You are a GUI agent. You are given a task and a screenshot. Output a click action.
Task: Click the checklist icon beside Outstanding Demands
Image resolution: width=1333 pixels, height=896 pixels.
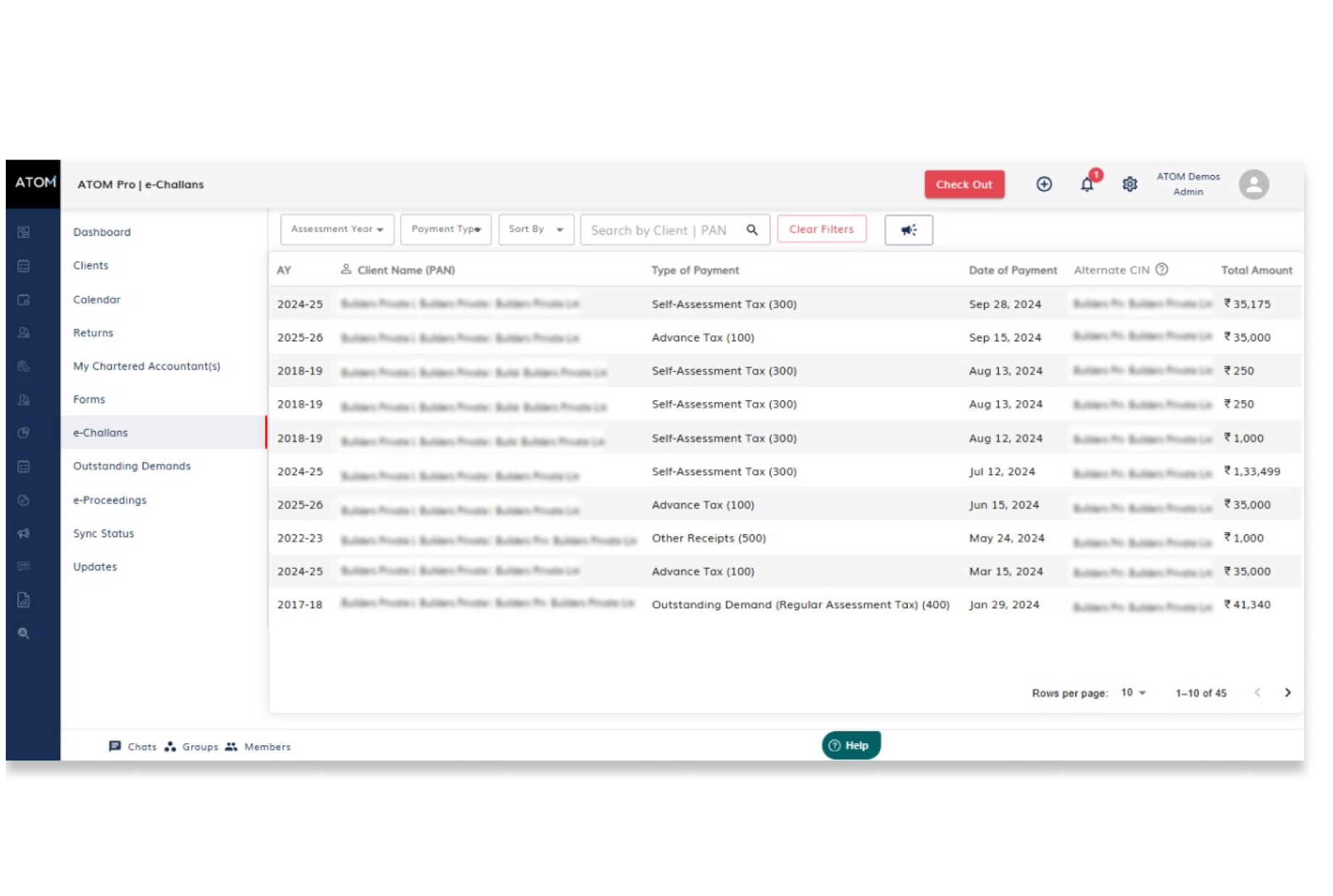(x=23, y=466)
